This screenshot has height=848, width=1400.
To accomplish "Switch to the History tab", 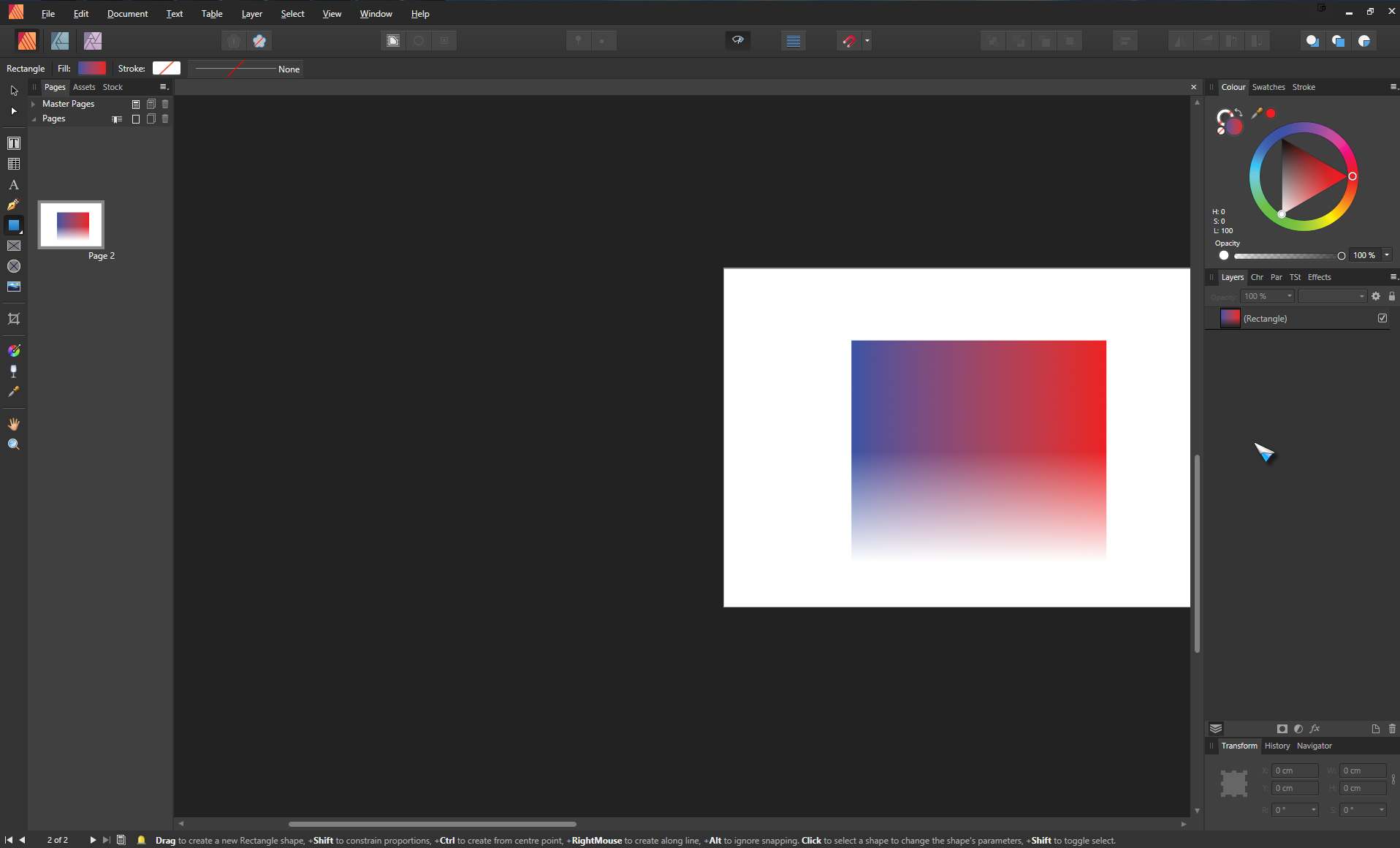I will pos(1277,746).
